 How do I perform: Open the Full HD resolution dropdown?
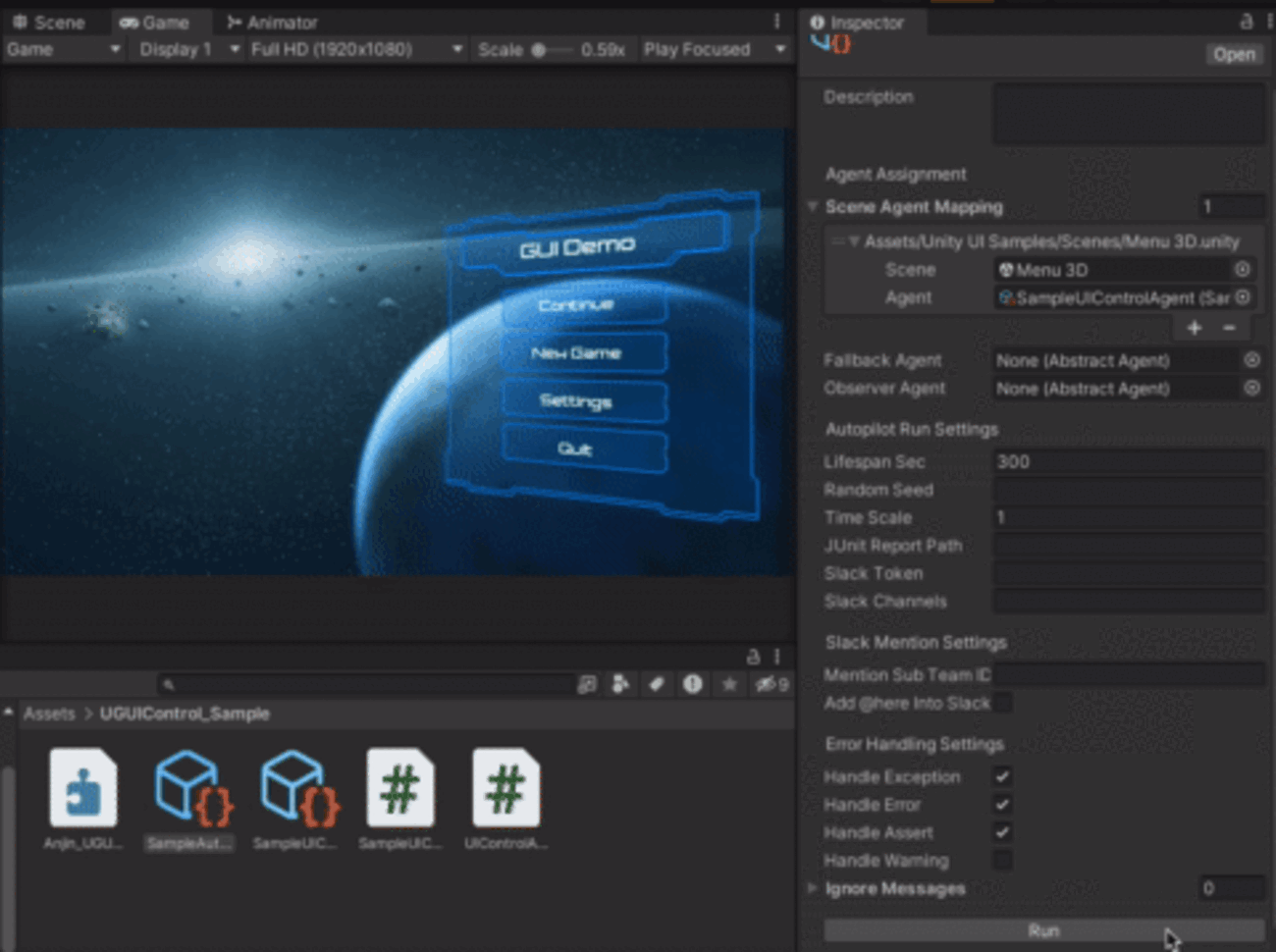(355, 49)
